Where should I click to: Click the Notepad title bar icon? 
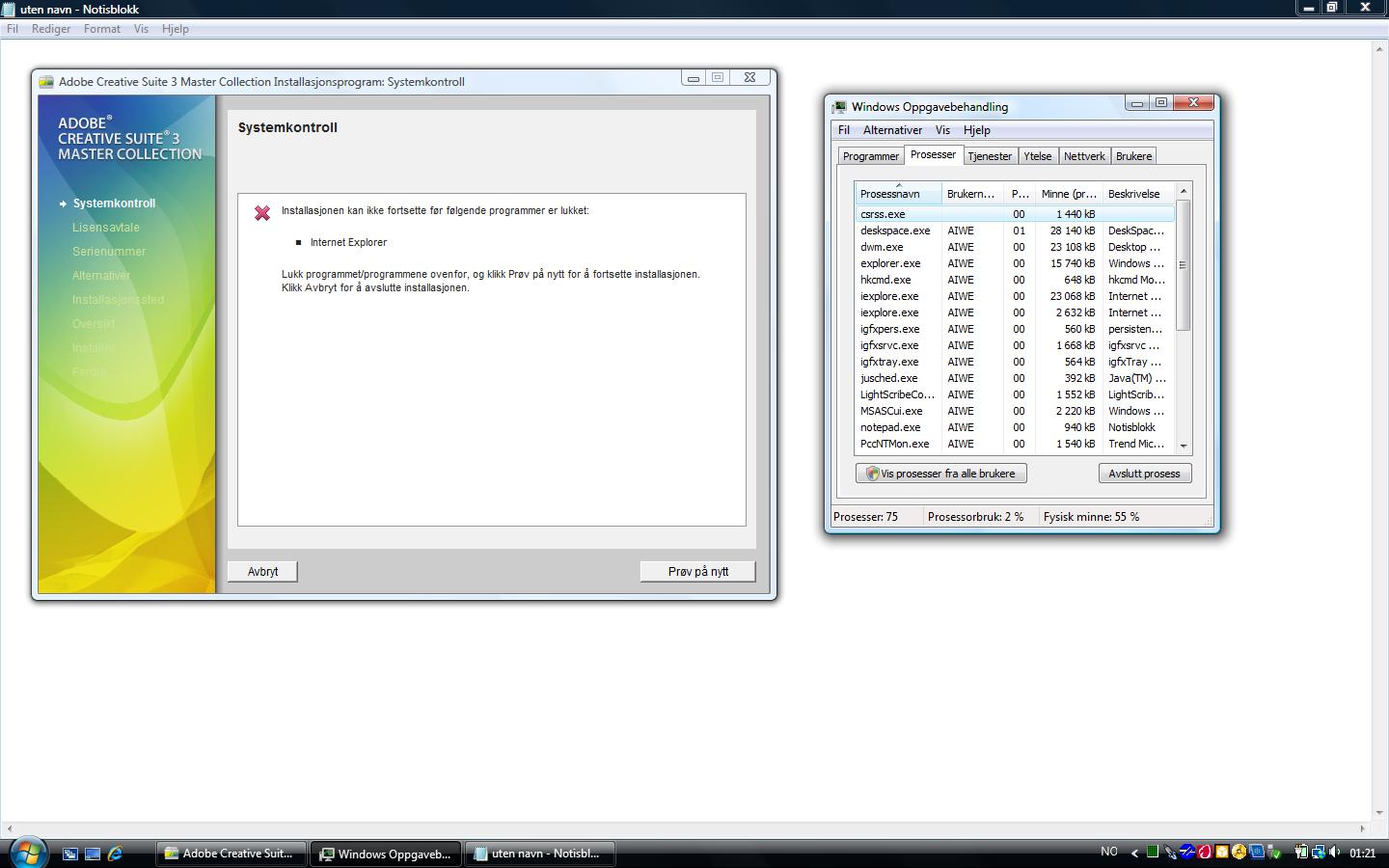[8, 9]
